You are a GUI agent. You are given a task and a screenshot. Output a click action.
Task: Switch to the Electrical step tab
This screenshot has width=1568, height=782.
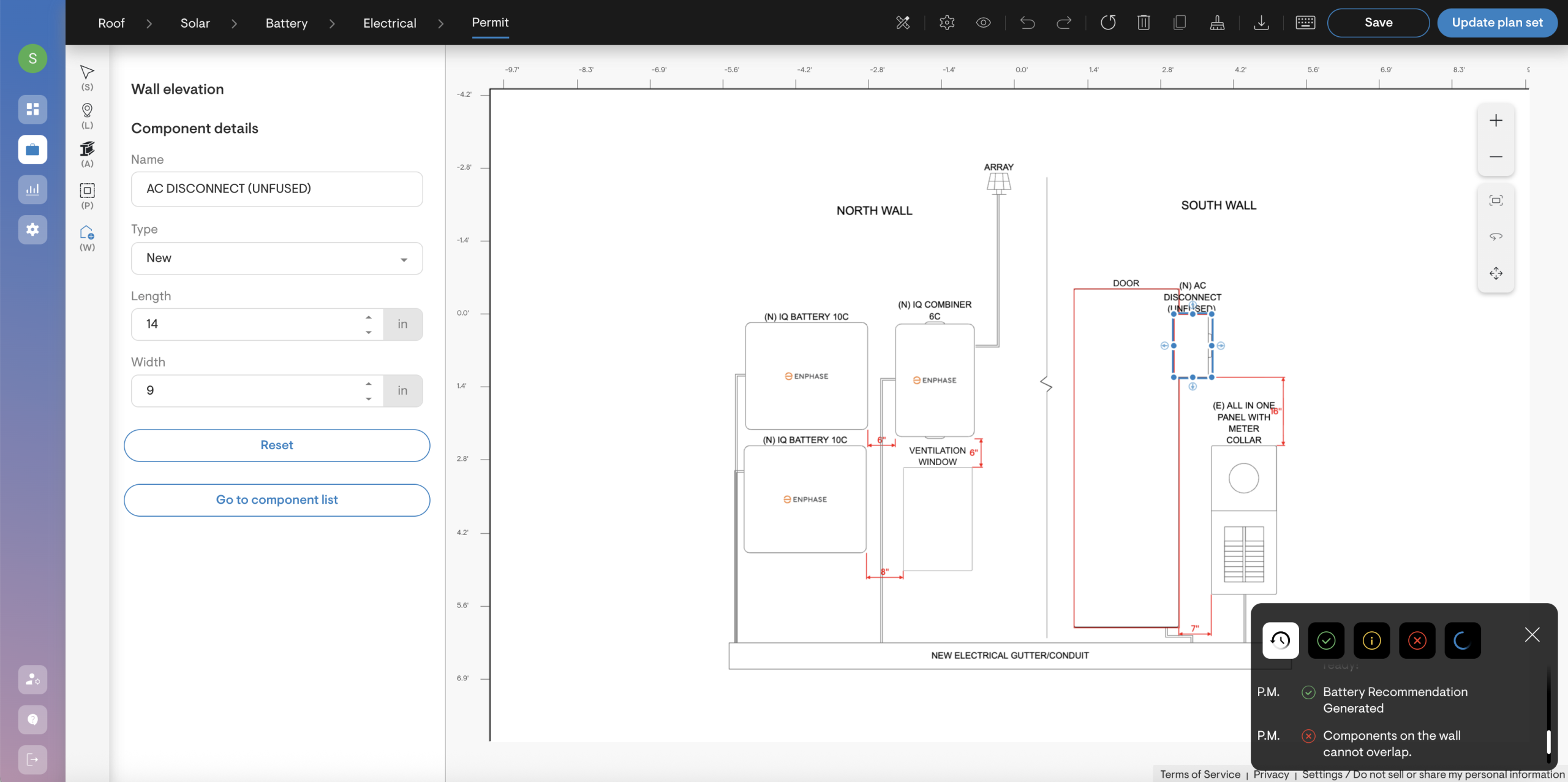click(390, 23)
